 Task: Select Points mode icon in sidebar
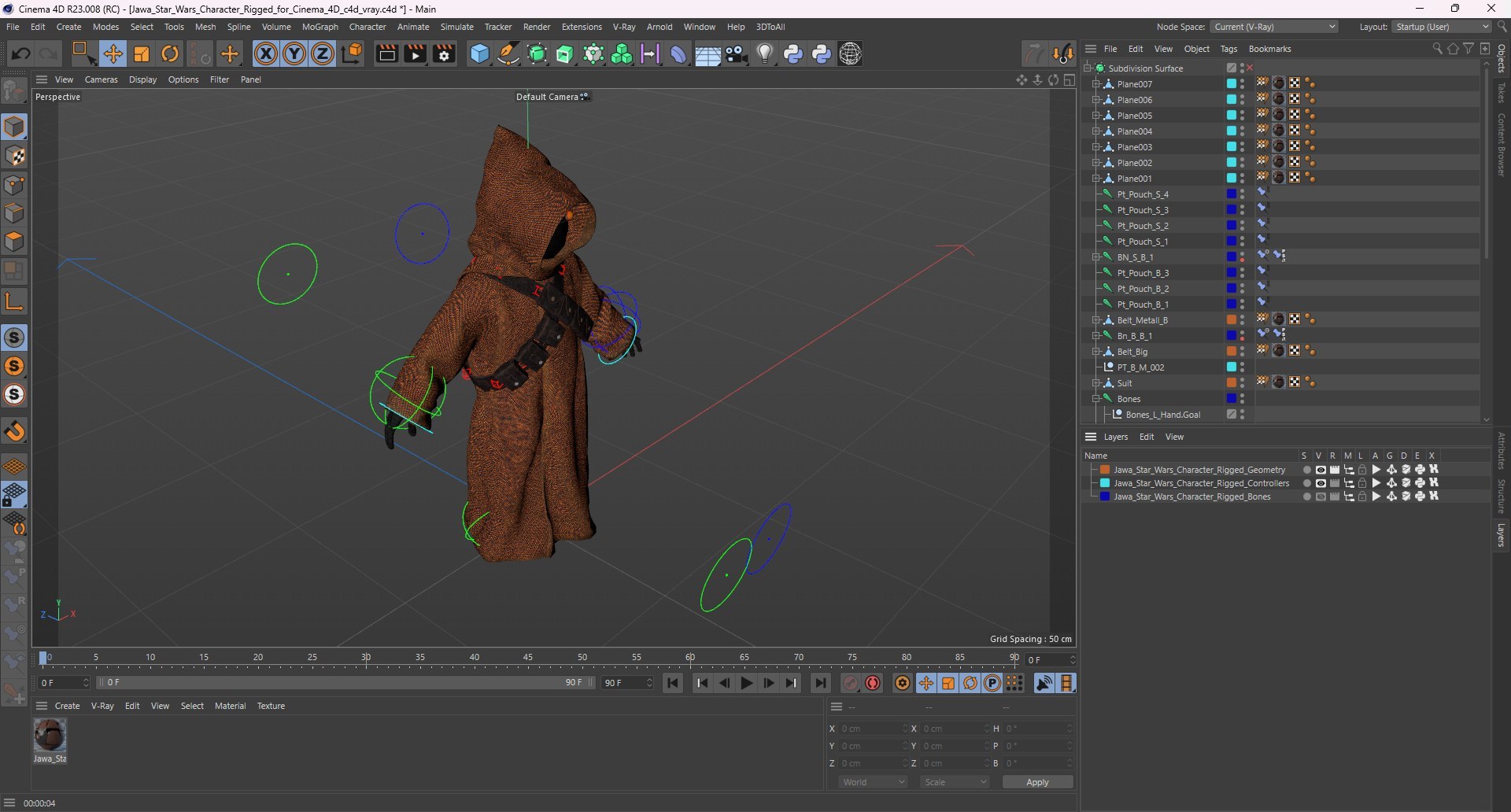pos(15,185)
